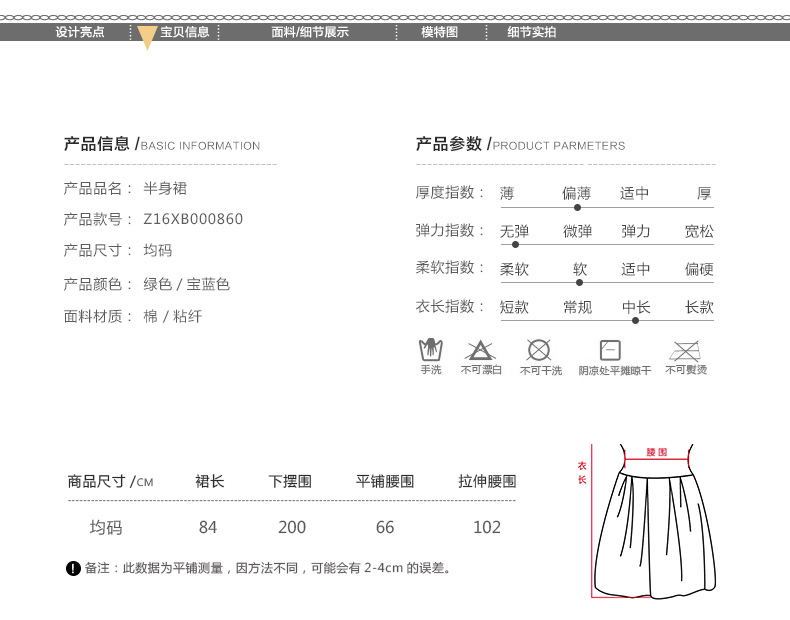
Task: Click the color value 绿色 / 宝蓝色
Action: pyautogui.click(x=186, y=284)
